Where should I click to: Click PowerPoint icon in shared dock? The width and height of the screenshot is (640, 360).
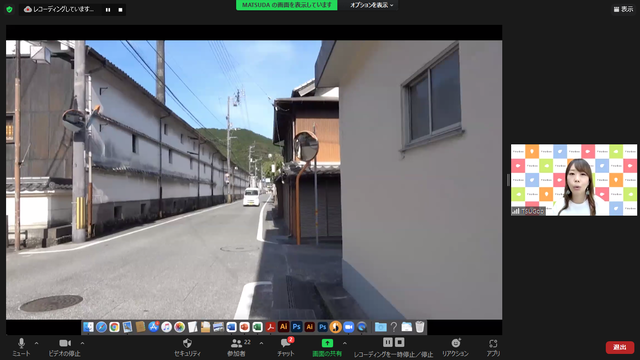click(x=244, y=327)
